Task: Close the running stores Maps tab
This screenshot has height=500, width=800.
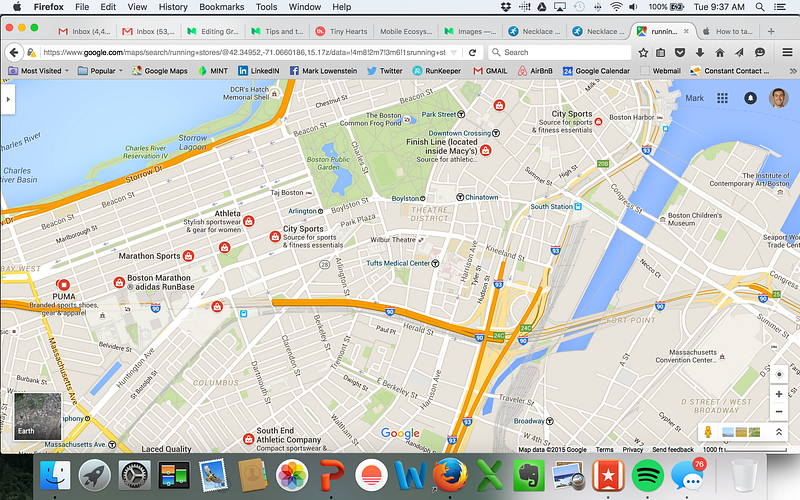Action: pyautogui.click(x=686, y=31)
